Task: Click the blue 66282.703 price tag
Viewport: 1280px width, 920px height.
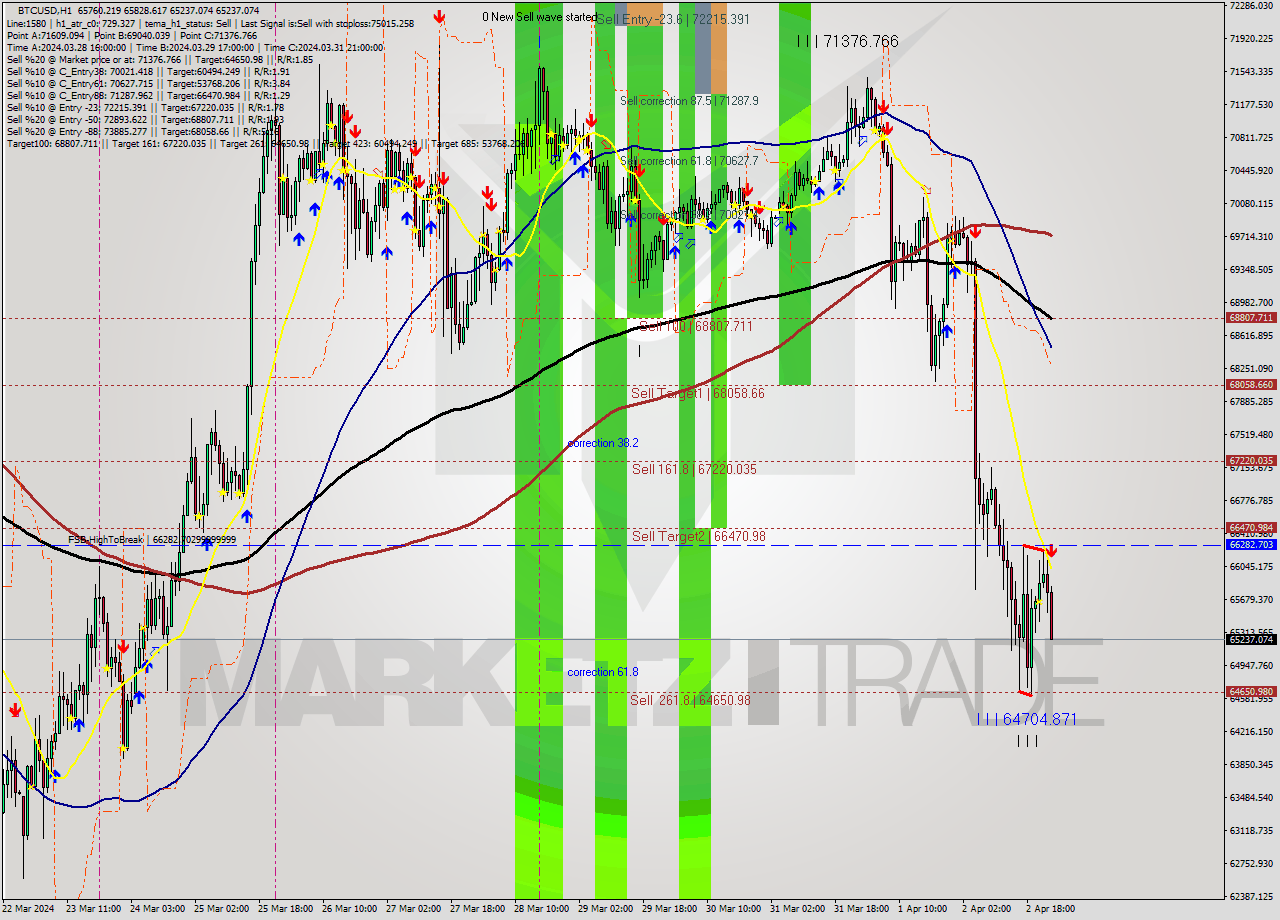Action: [1250, 545]
